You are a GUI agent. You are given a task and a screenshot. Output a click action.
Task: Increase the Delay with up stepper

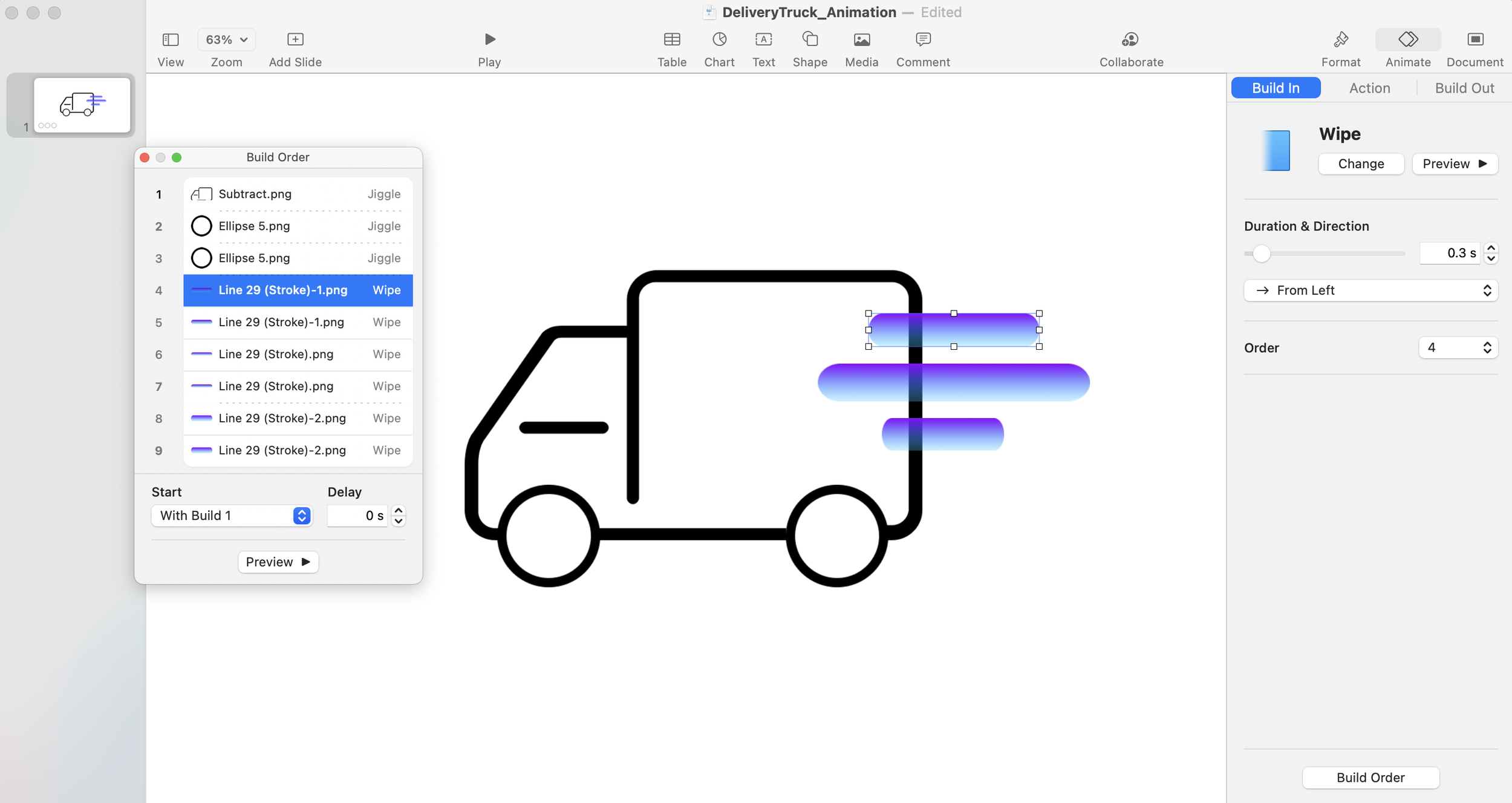tap(398, 511)
